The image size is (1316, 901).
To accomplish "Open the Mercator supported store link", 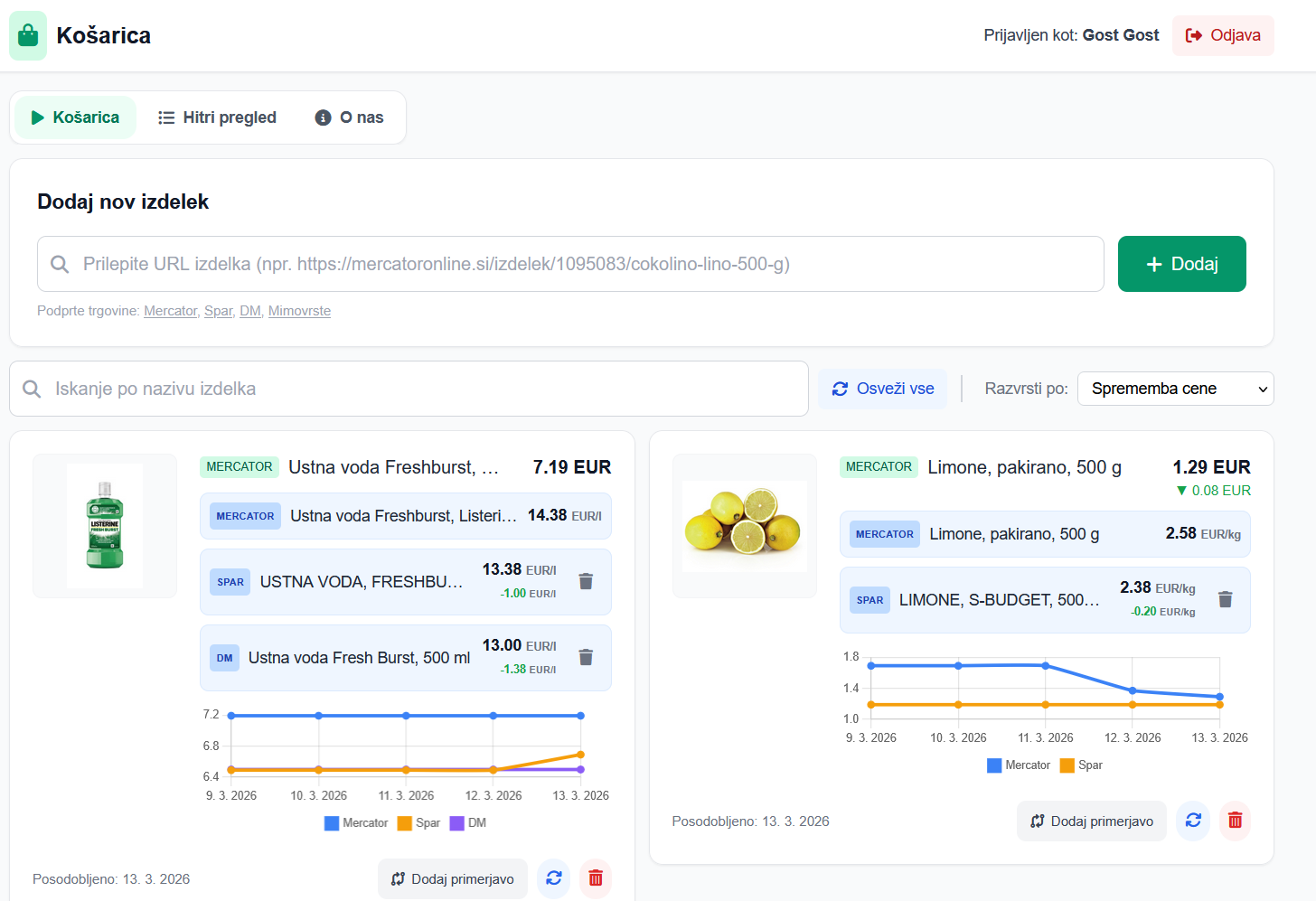I will [170, 311].
